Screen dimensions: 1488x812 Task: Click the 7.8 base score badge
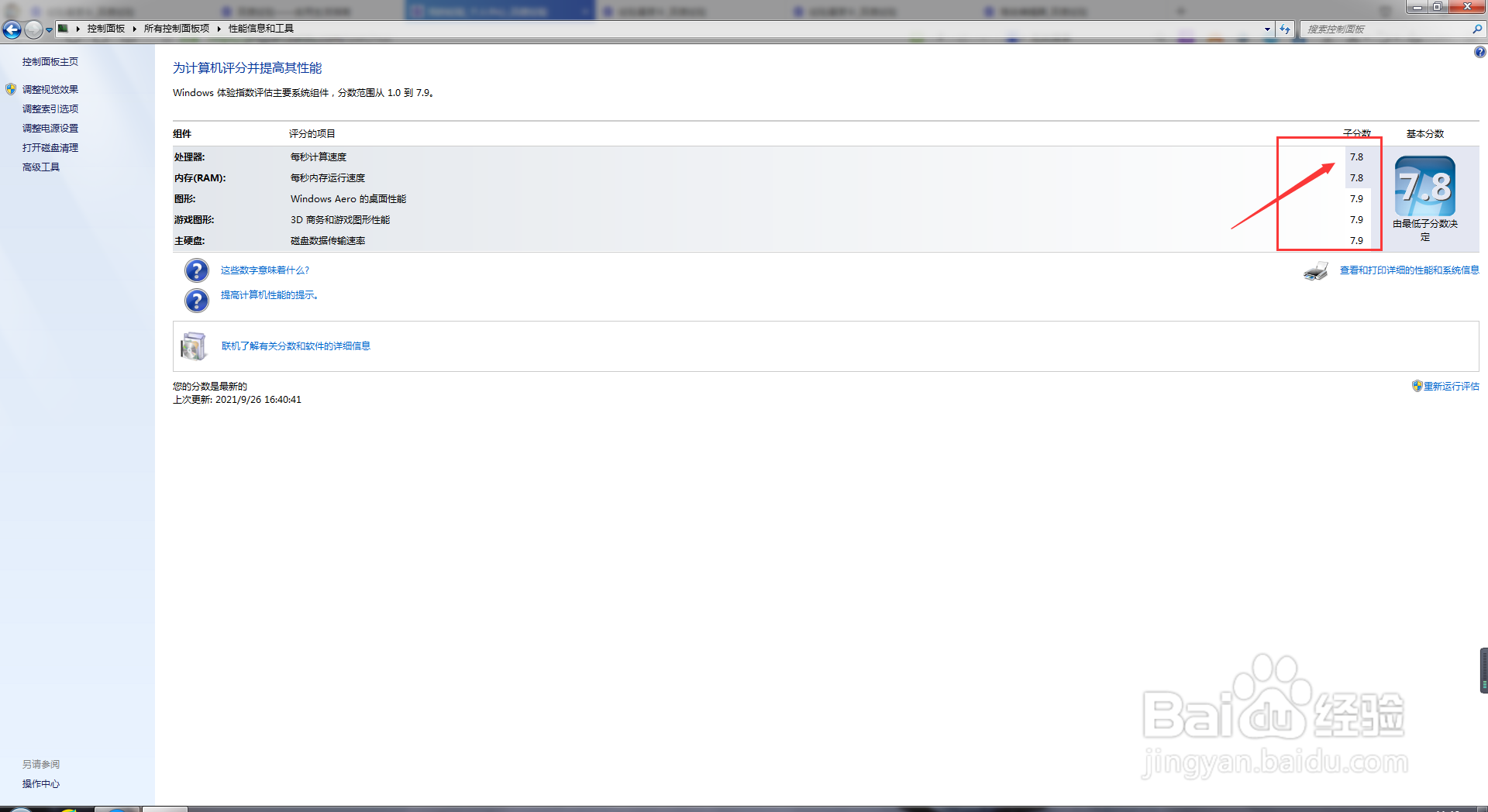pos(1425,187)
